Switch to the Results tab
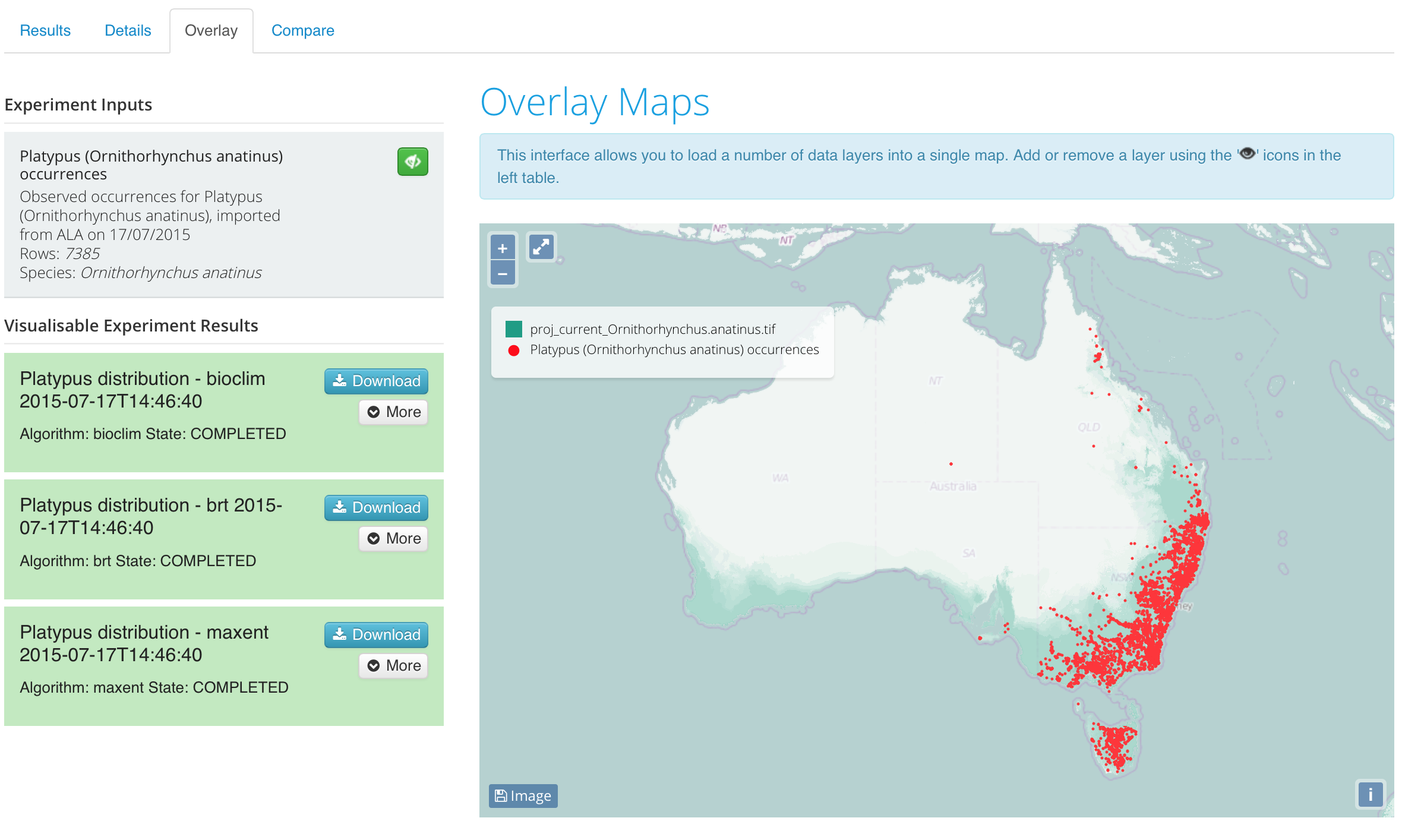 click(x=45, y=30)
